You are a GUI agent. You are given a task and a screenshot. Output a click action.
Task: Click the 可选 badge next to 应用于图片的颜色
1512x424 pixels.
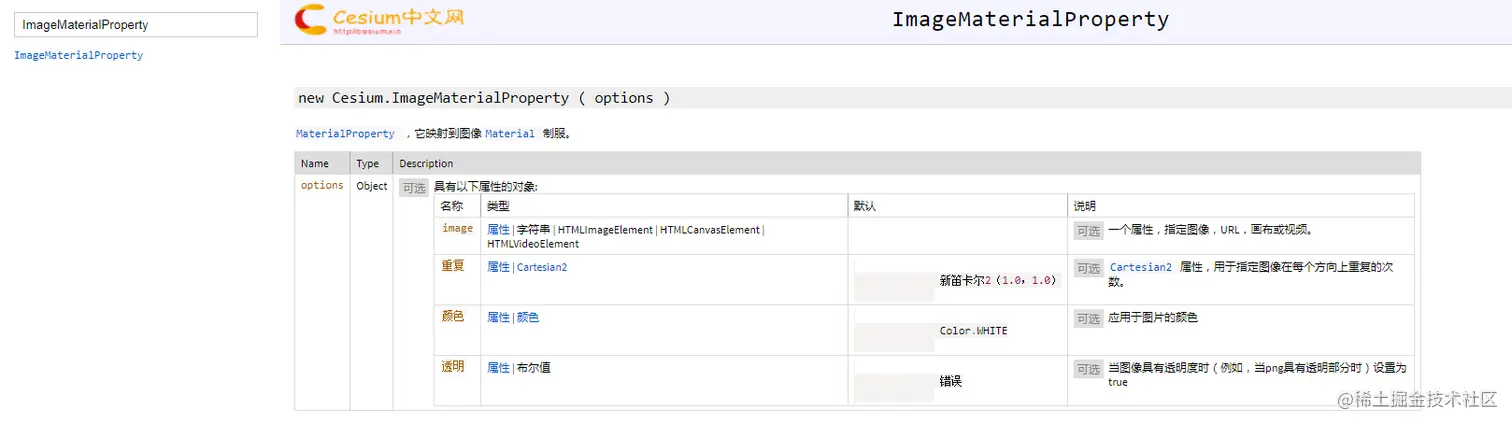pos(1088,318)
